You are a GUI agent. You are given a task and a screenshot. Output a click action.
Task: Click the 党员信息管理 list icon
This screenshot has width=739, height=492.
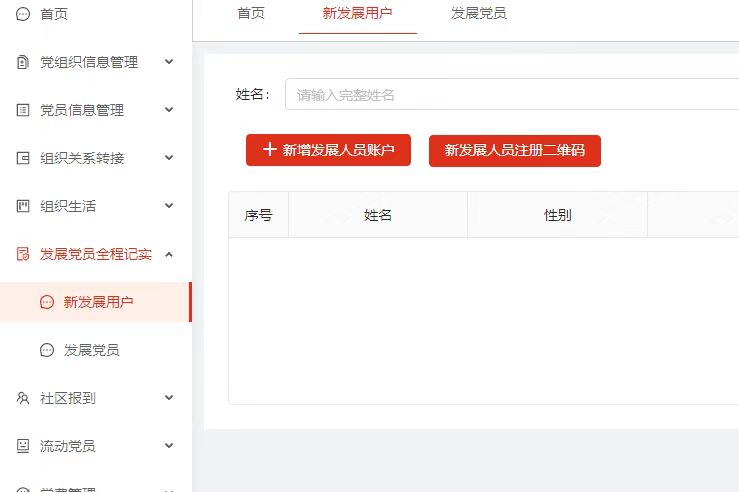[23, 110]
